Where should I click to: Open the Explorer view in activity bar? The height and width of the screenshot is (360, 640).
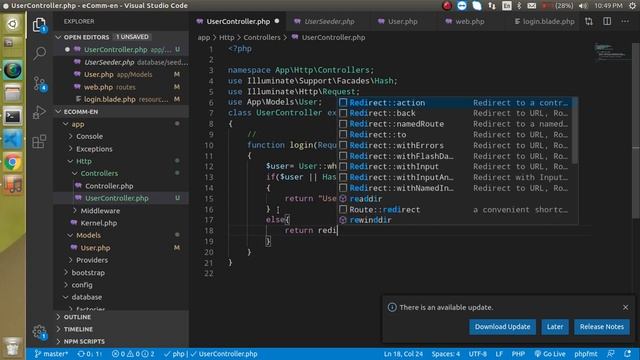(x=39, y=25)
